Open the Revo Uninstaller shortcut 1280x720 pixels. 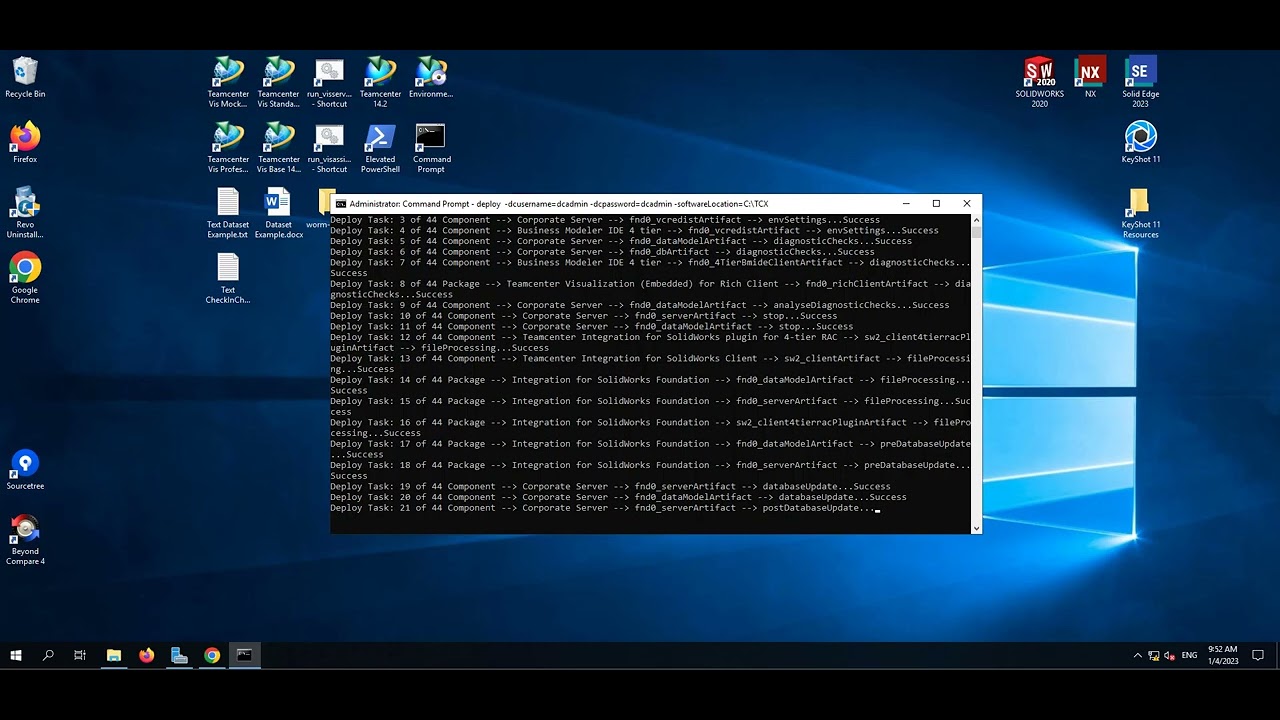click(x=25, y=213)
